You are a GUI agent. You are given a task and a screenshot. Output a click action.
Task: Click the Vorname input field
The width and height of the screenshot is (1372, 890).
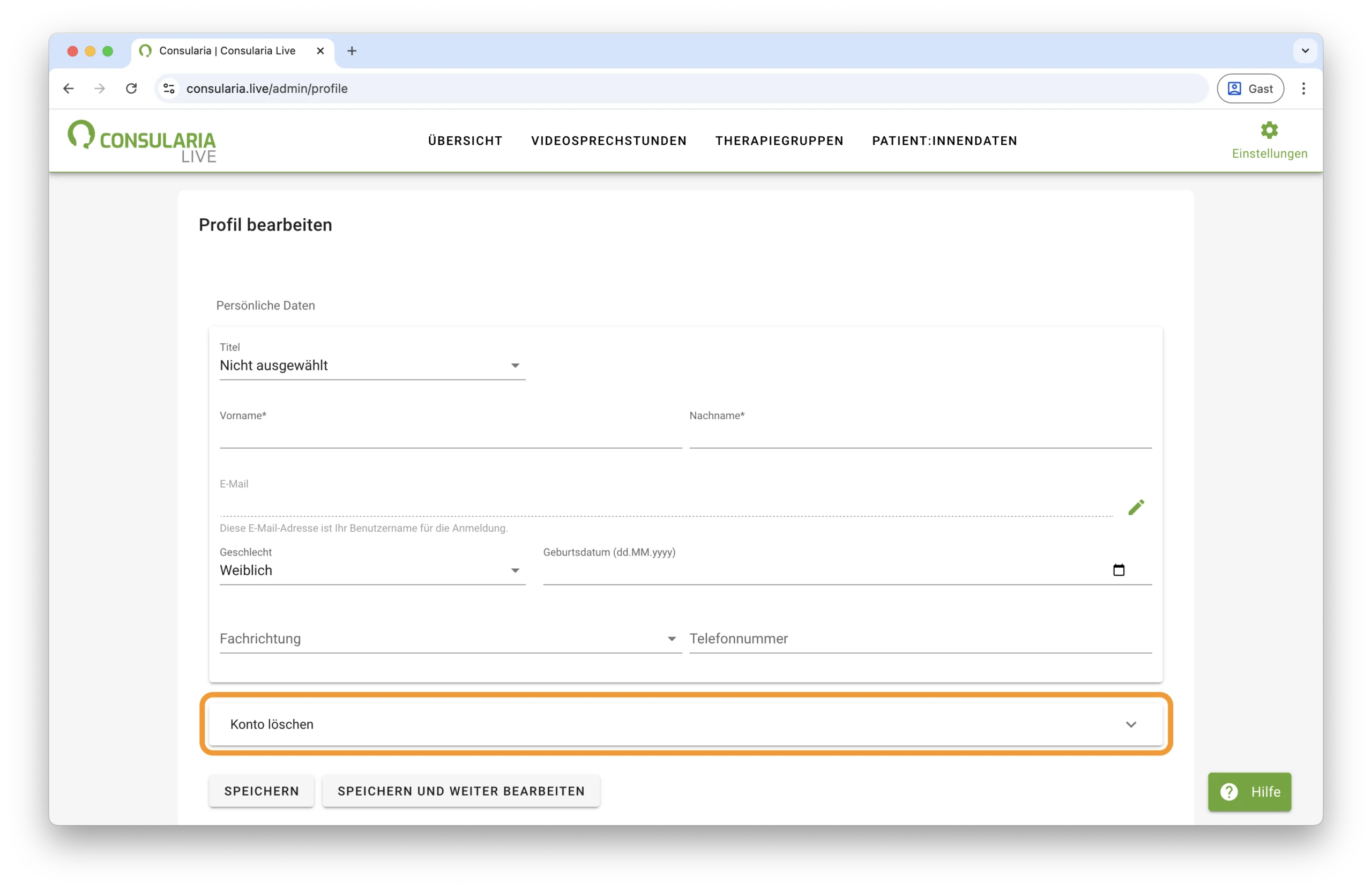point(450,436)
